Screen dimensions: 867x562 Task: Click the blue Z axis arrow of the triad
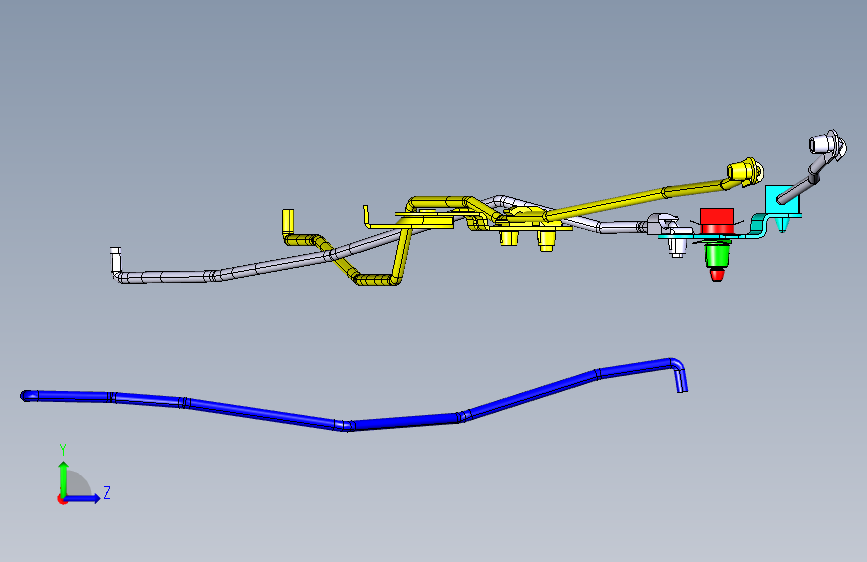coord(83,498)
